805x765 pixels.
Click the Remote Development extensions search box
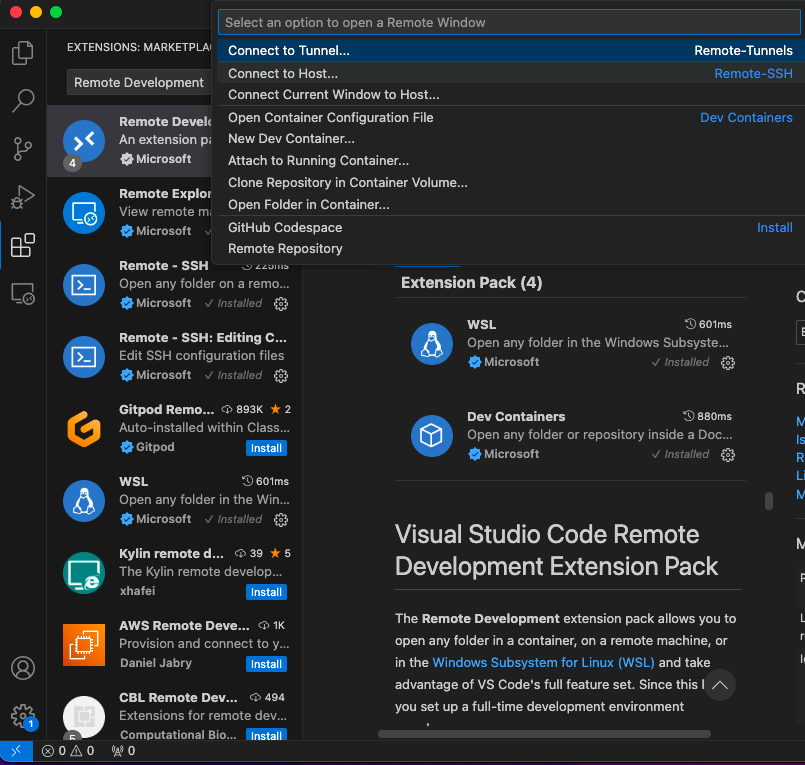(140, 83)
